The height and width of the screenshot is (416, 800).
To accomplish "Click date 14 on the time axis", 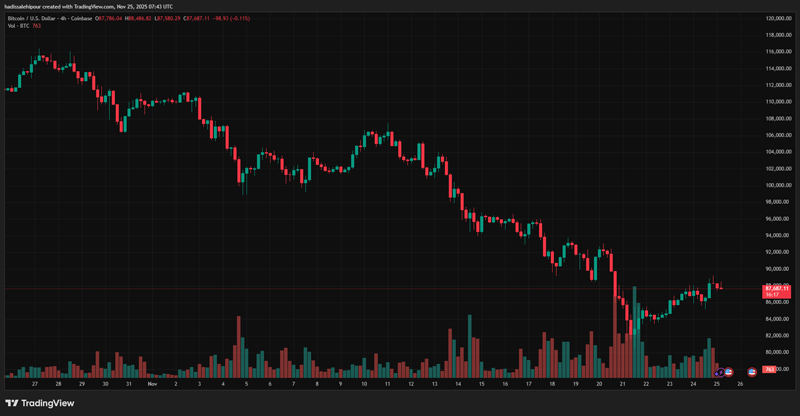I will [458, 383].
